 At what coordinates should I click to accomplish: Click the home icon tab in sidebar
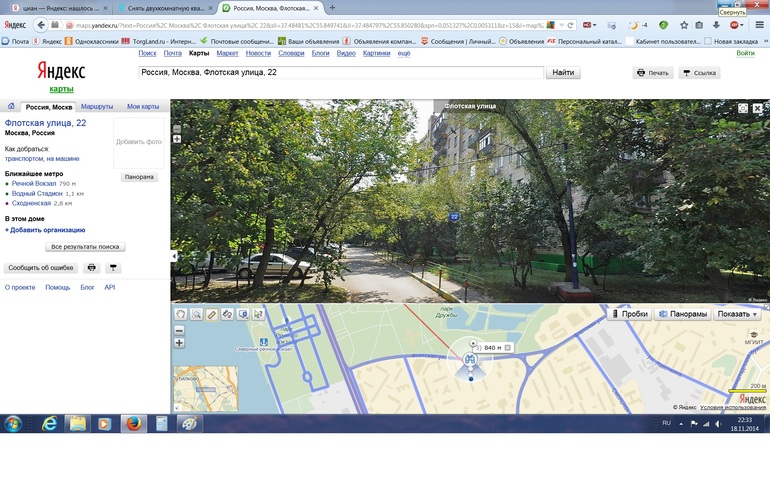[10, 106]
